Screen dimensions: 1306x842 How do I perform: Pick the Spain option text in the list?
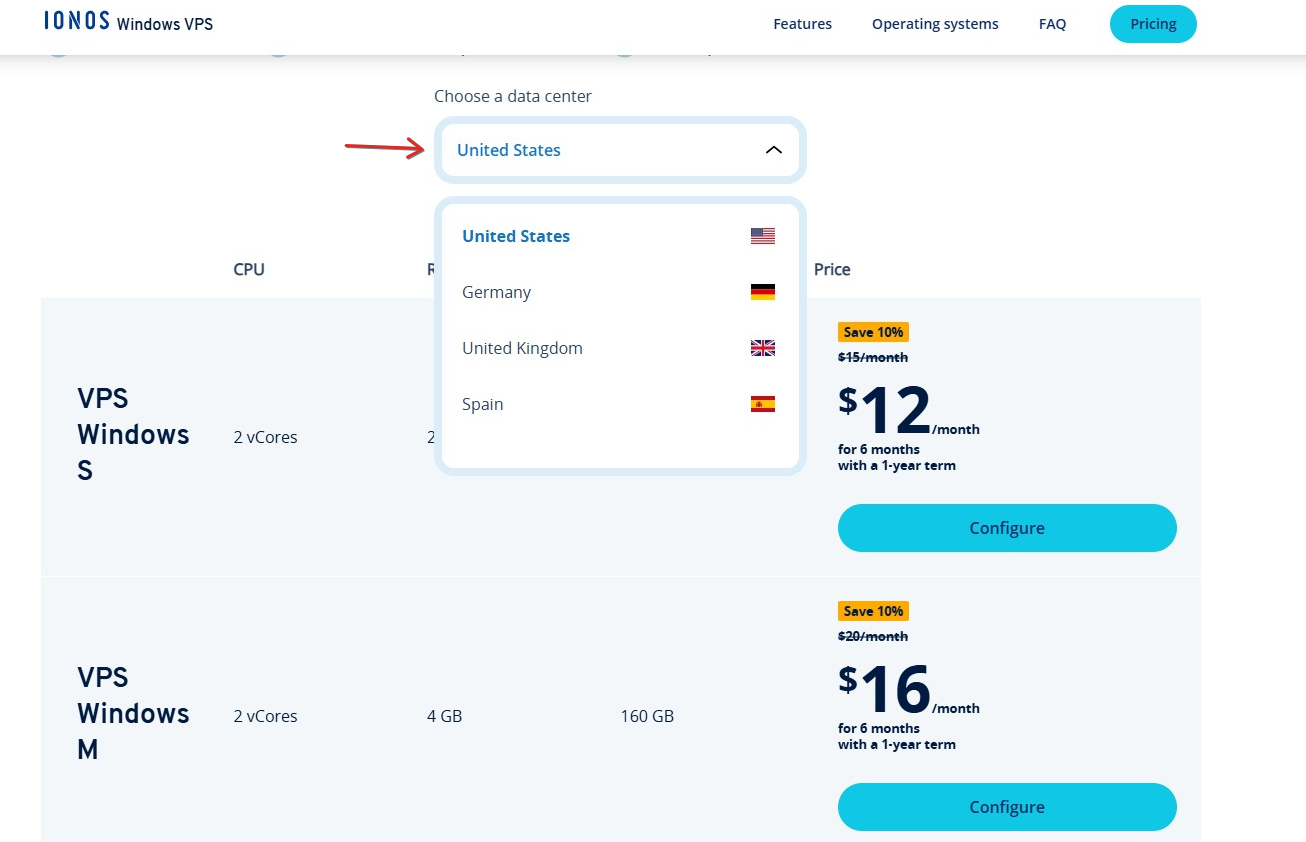pyautogui.click(x=482, y=404)
